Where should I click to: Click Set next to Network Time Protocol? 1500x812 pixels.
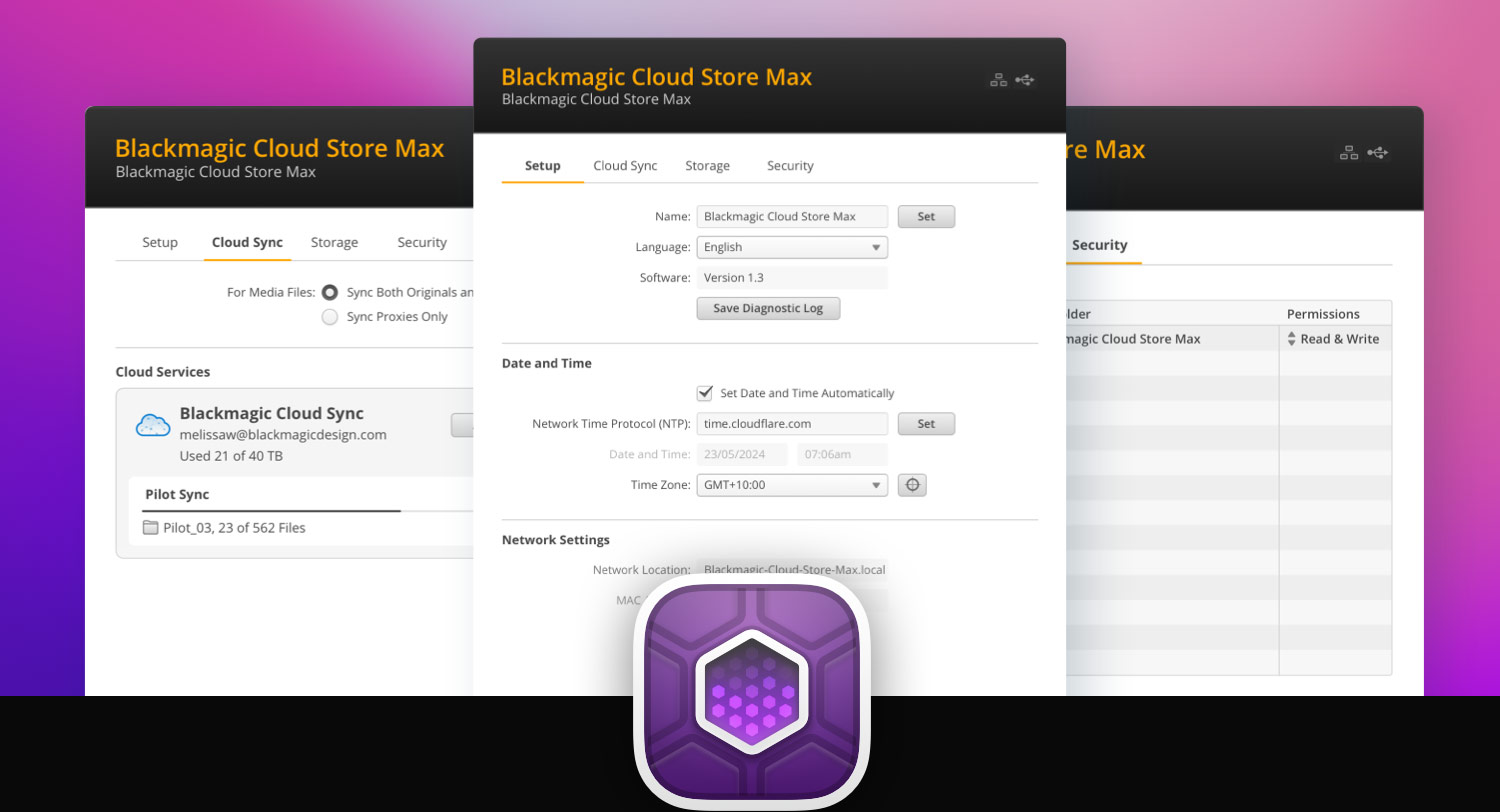(925, 424)
